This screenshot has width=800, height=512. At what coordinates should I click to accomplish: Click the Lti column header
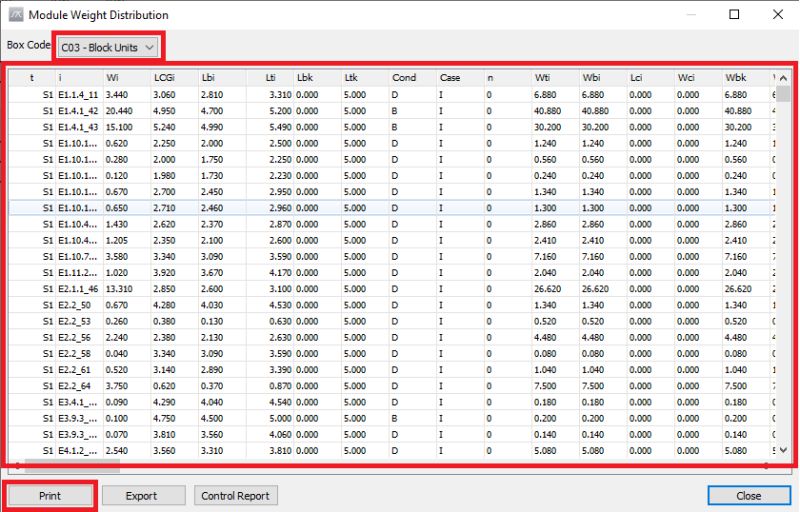pyautogui.click(x=270, y=78)
